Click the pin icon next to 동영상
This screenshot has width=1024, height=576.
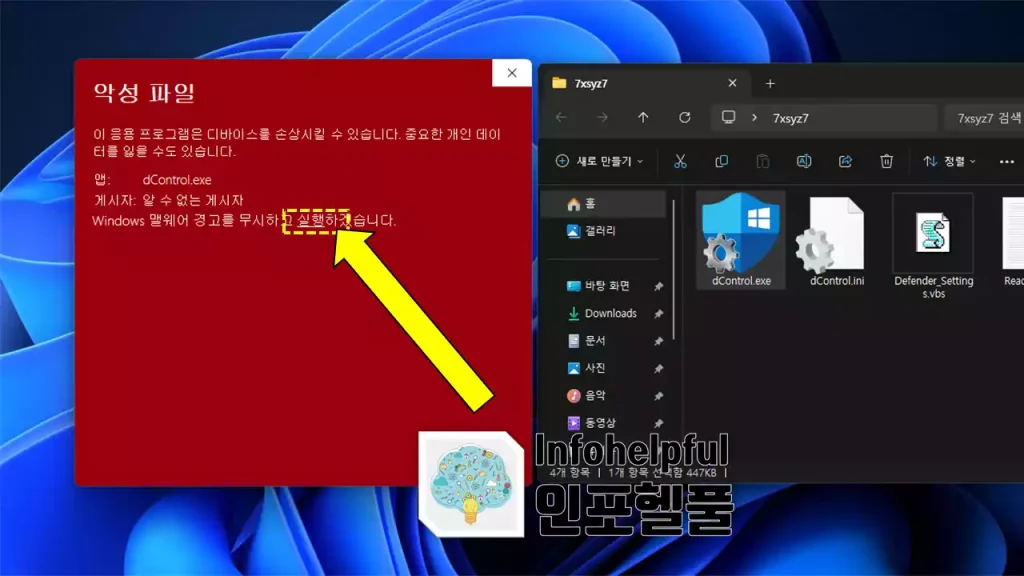click(658, 424)
